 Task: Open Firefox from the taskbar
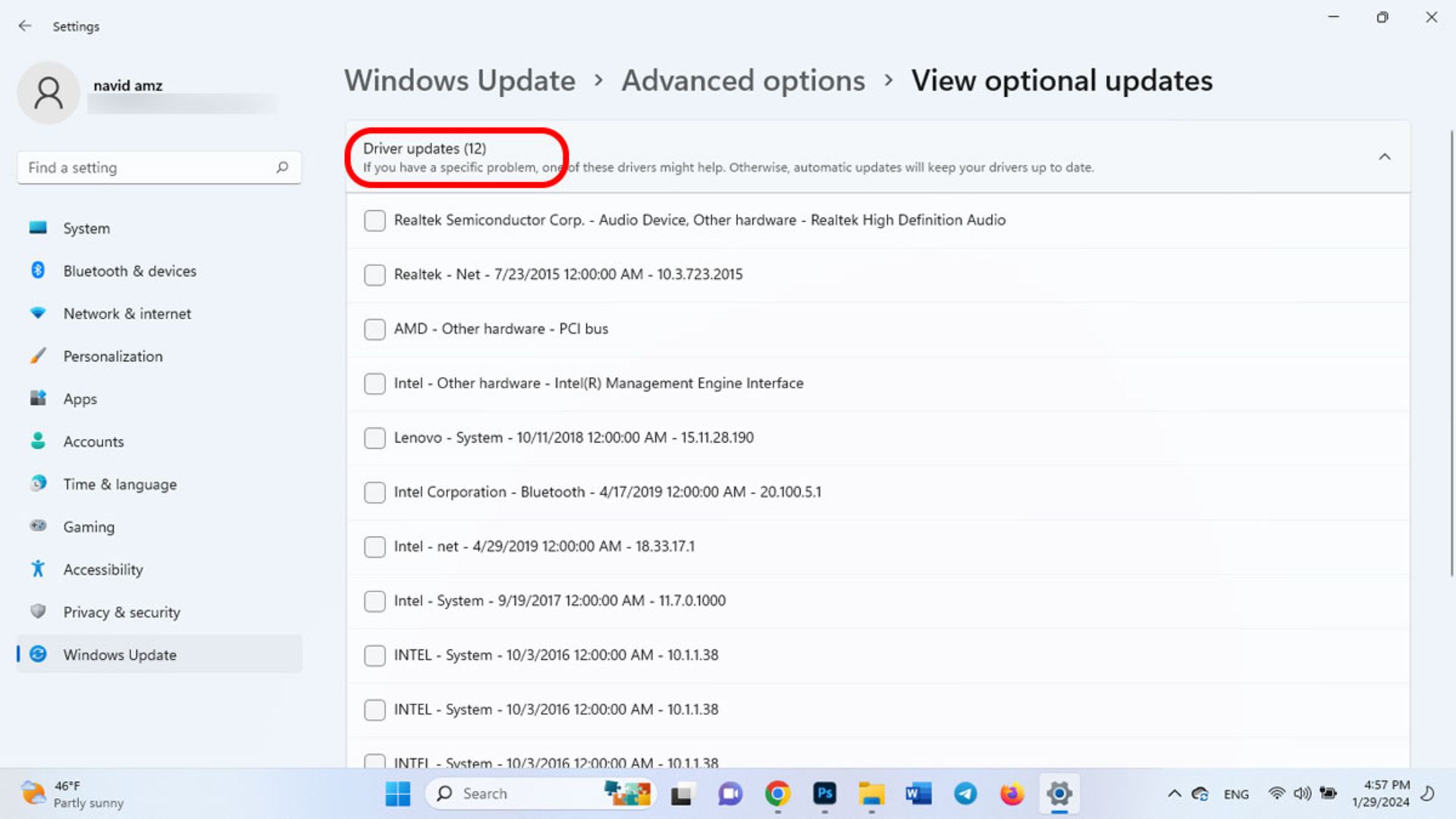pyautogui.click(x=1012, y=794)
